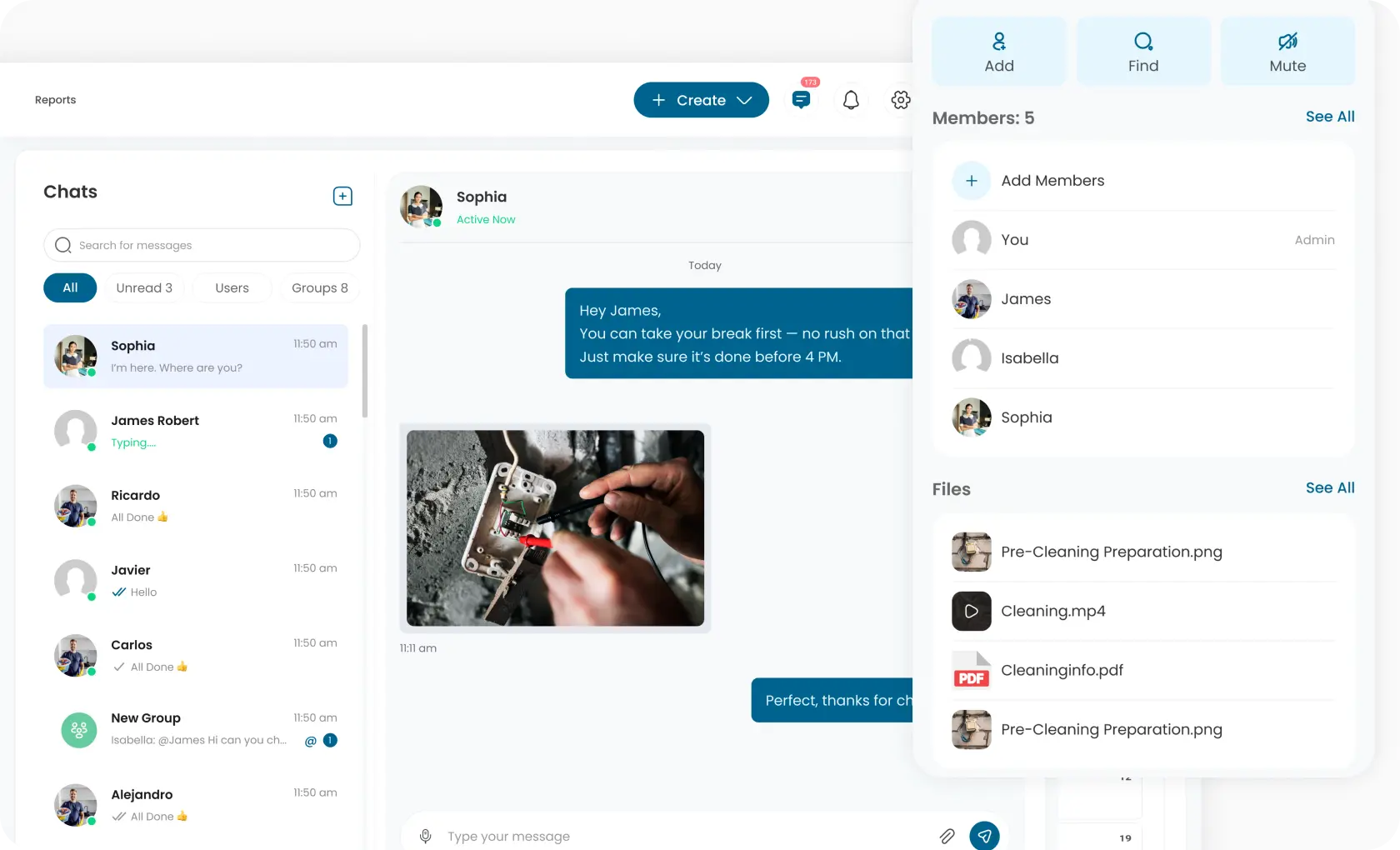
Task: Click the new chat plus icon
Action: coord(342,196)
